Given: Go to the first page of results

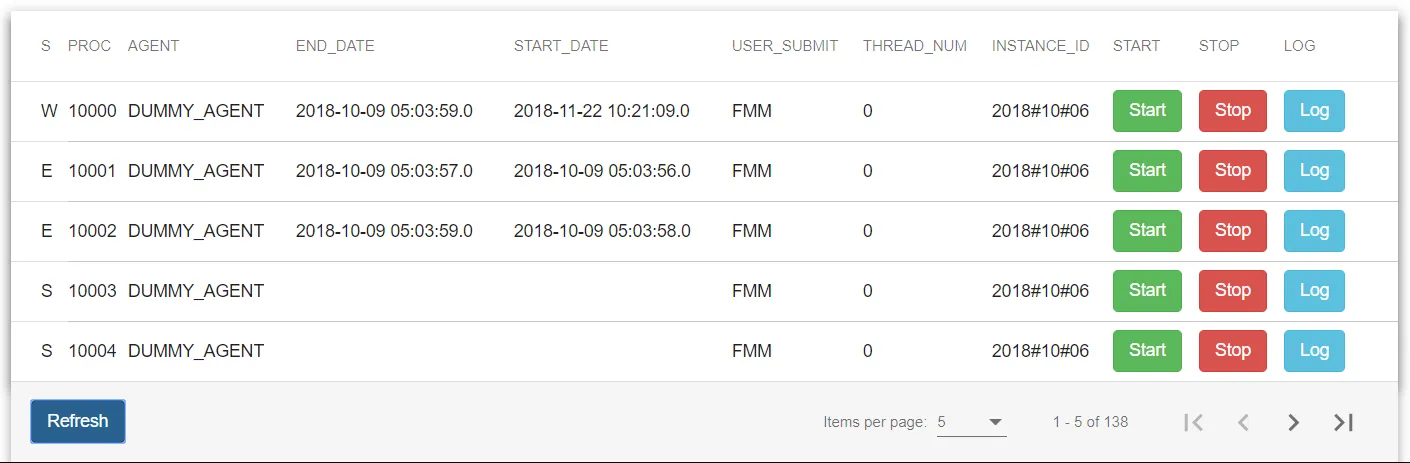Looking at the screenshot, I should 1193,422.
